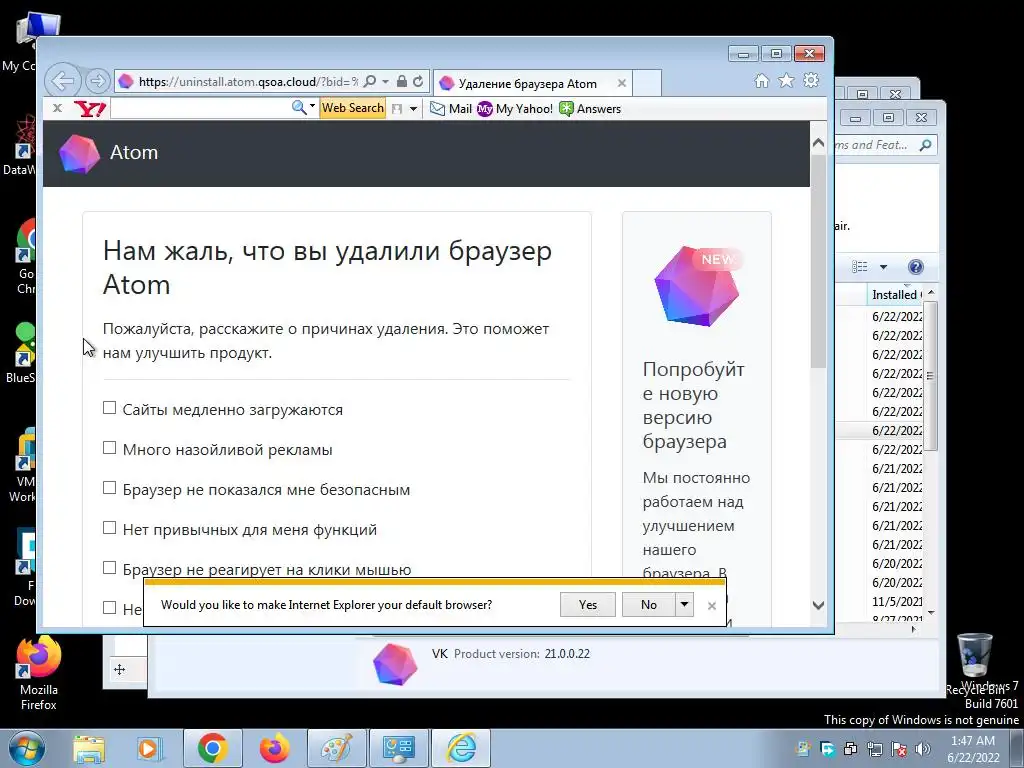Click the URL address field
This screenshot has height=768, width=1024.
click(248, 82)
